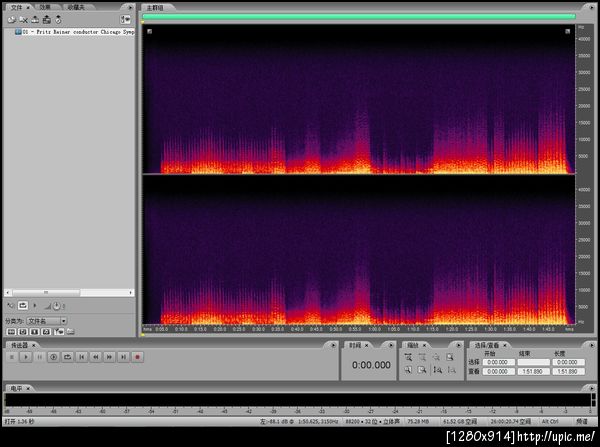Click Zoom to Right Edge of Selection
600x447 pixels.
422,370
